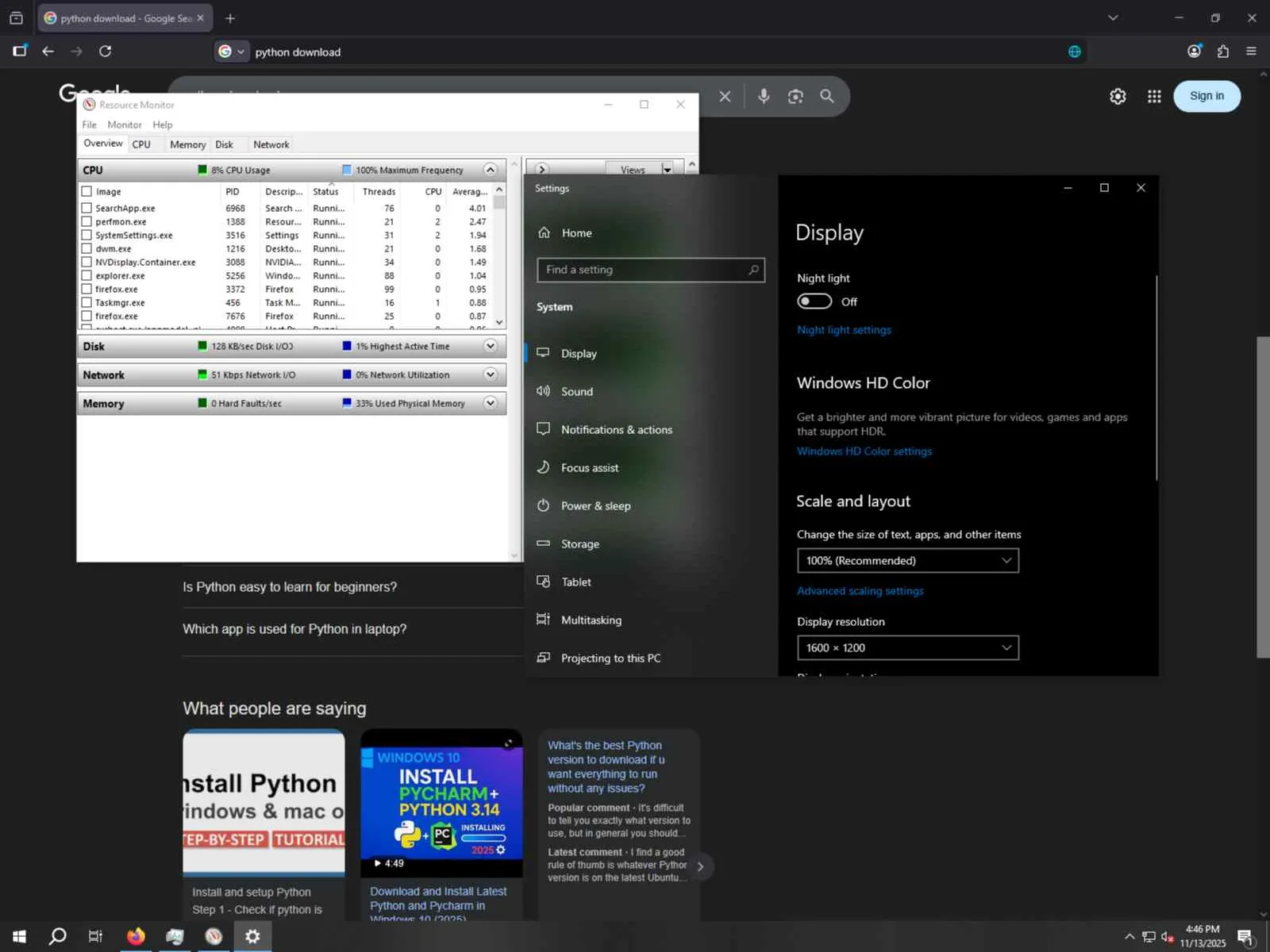
Task: Click the Find a setting search field
Action: [651, 270]
